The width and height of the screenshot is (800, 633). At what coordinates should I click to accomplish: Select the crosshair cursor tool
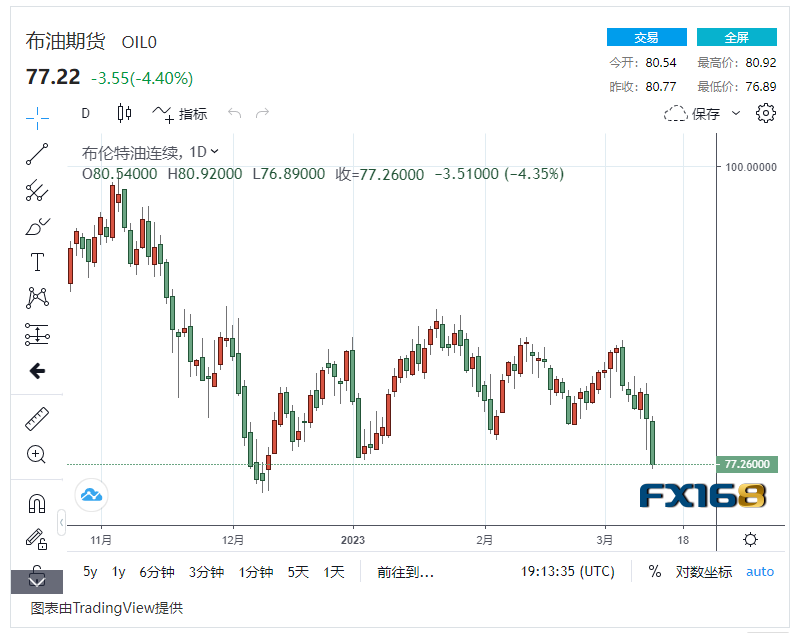(x=37, y=118)
